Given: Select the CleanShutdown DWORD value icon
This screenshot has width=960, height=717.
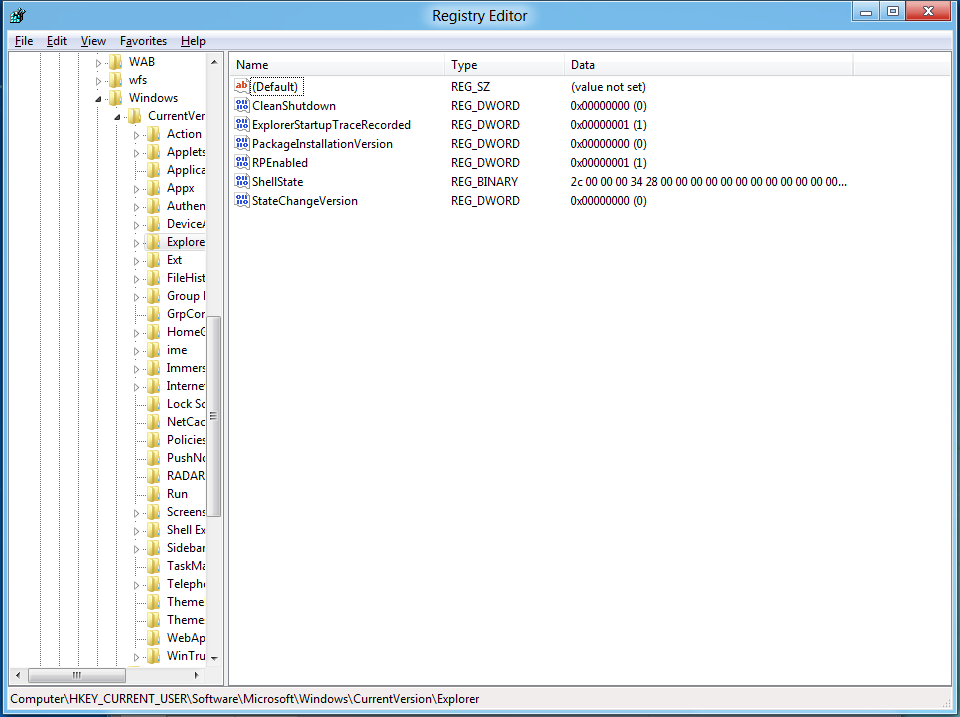Looking at the screenshot, I should (241, 106).
